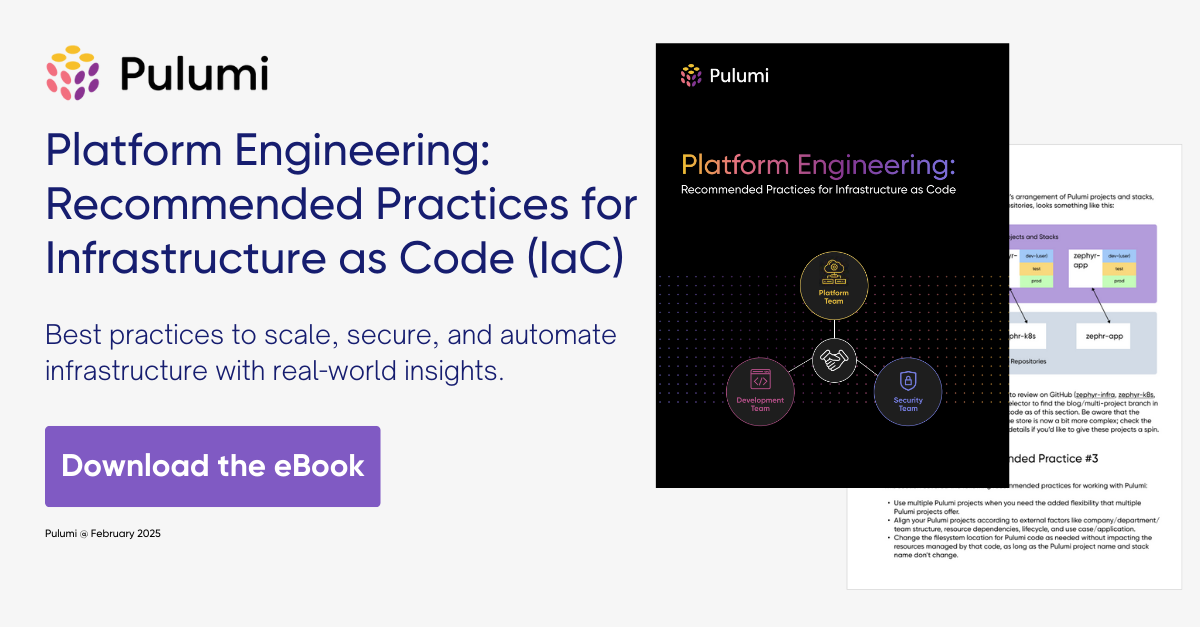1200x627 pixels.
Task: Select the Platform Team cloud icon circle
Action: [x=834, y=284]
